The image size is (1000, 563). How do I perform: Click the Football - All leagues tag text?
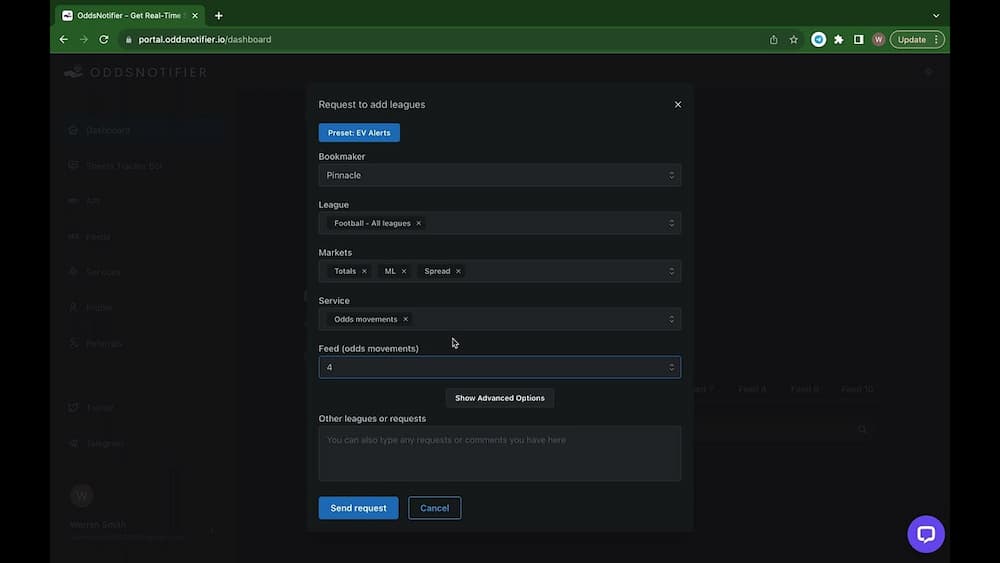[372, 223]
